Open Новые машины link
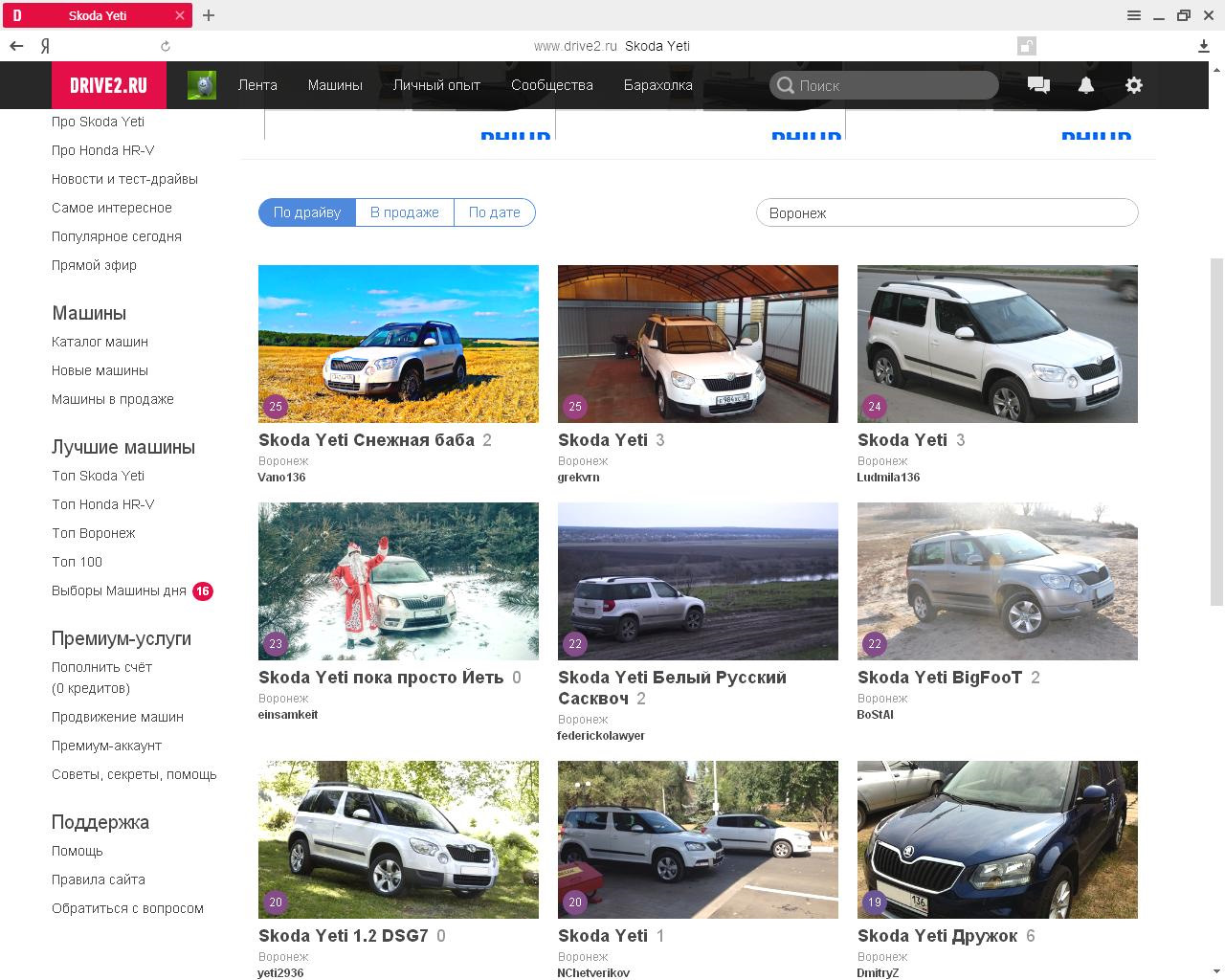 [x=100, y=370]
